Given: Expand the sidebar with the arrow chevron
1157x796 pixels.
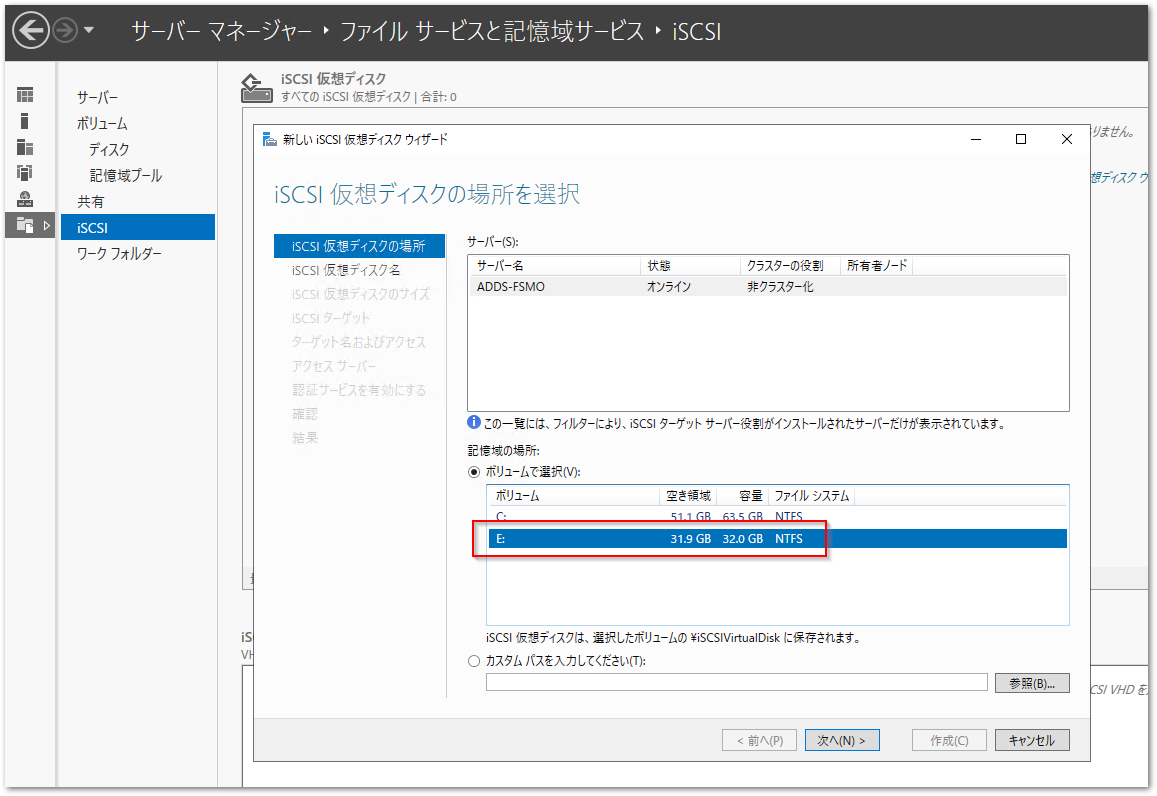Looking at the screenshot, I should pos(46,226).
